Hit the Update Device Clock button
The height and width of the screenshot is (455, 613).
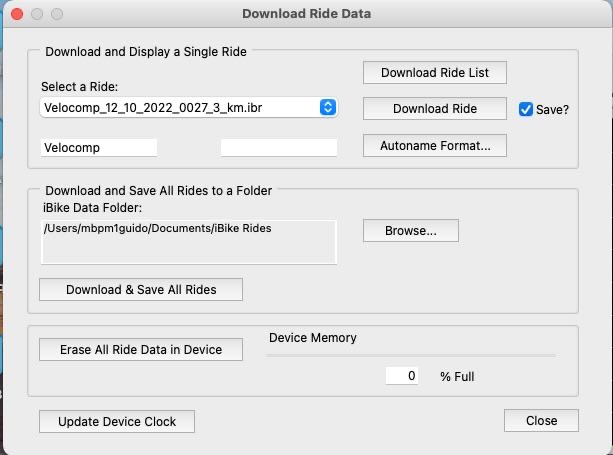click(117, 421)
